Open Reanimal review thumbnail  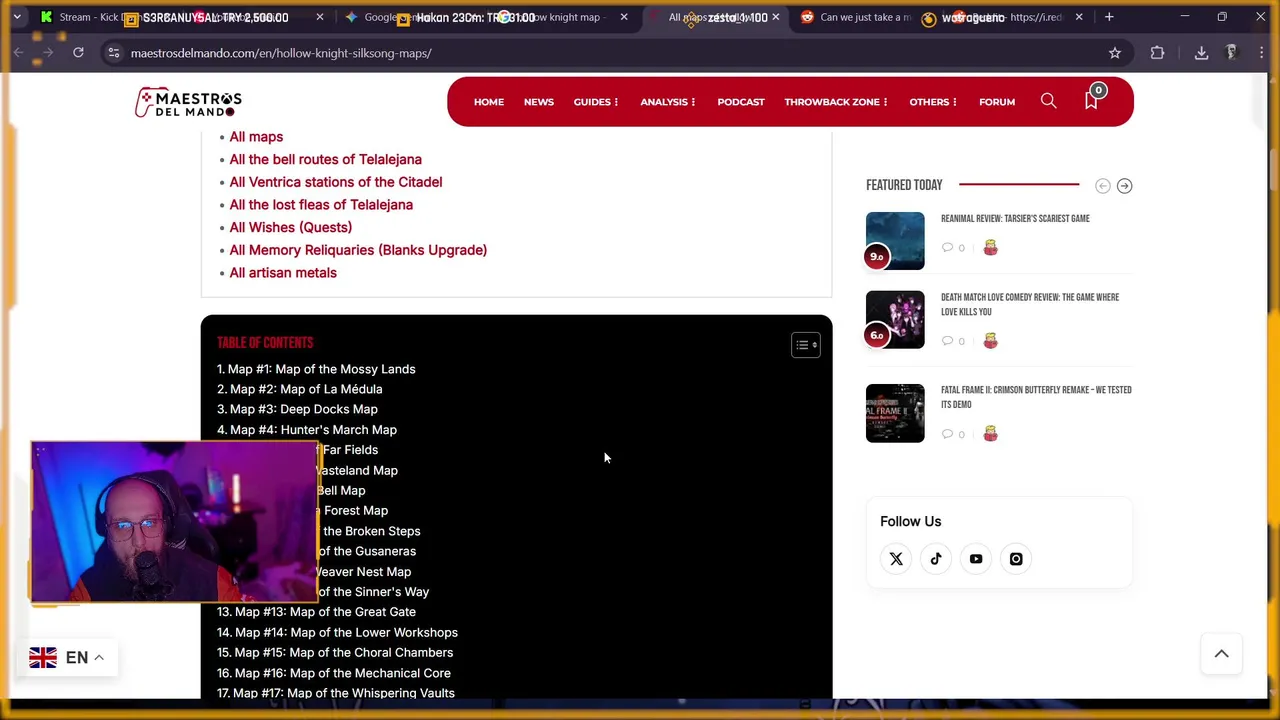(895, 241)
